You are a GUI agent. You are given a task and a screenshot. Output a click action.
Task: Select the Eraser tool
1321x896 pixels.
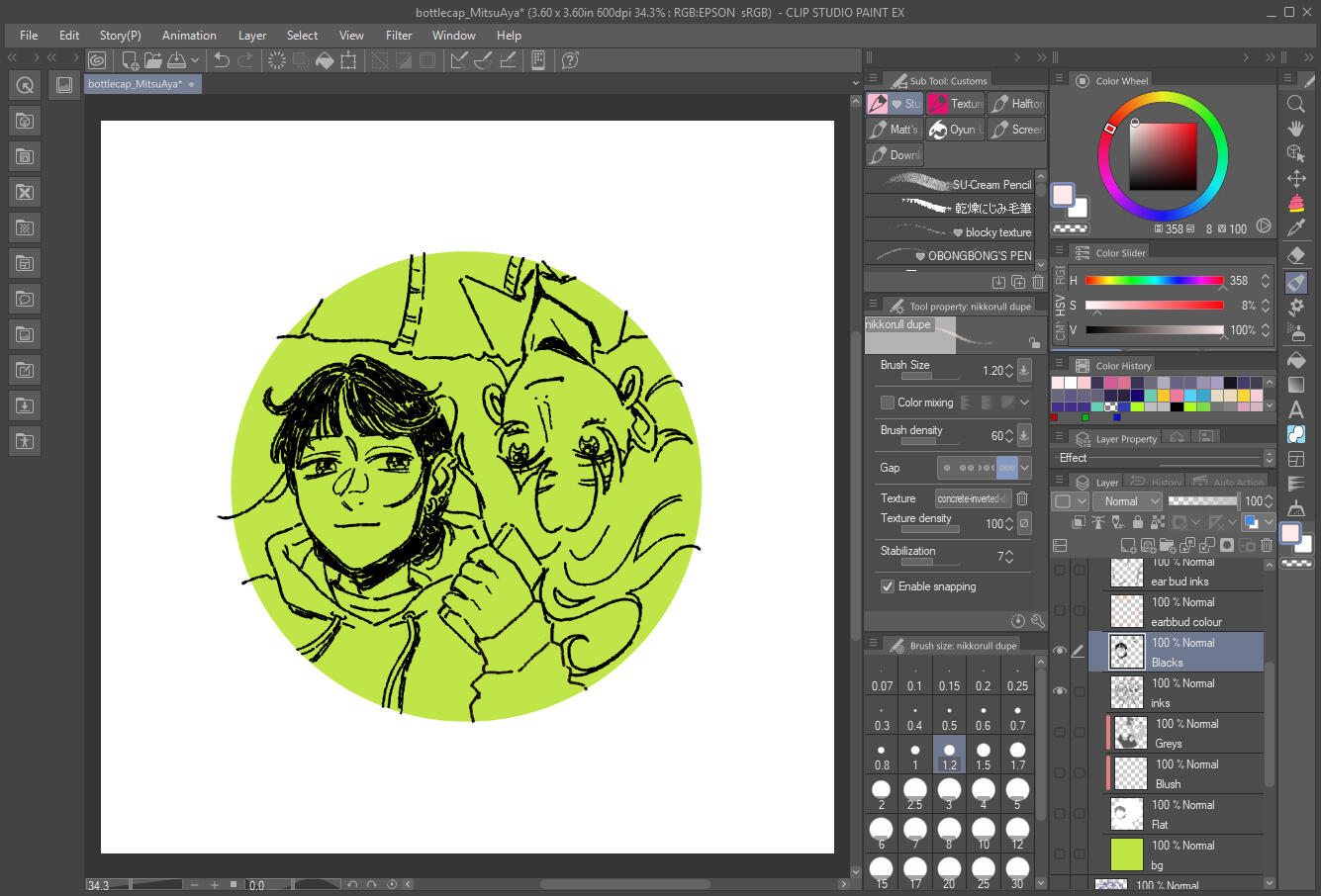1296,255
